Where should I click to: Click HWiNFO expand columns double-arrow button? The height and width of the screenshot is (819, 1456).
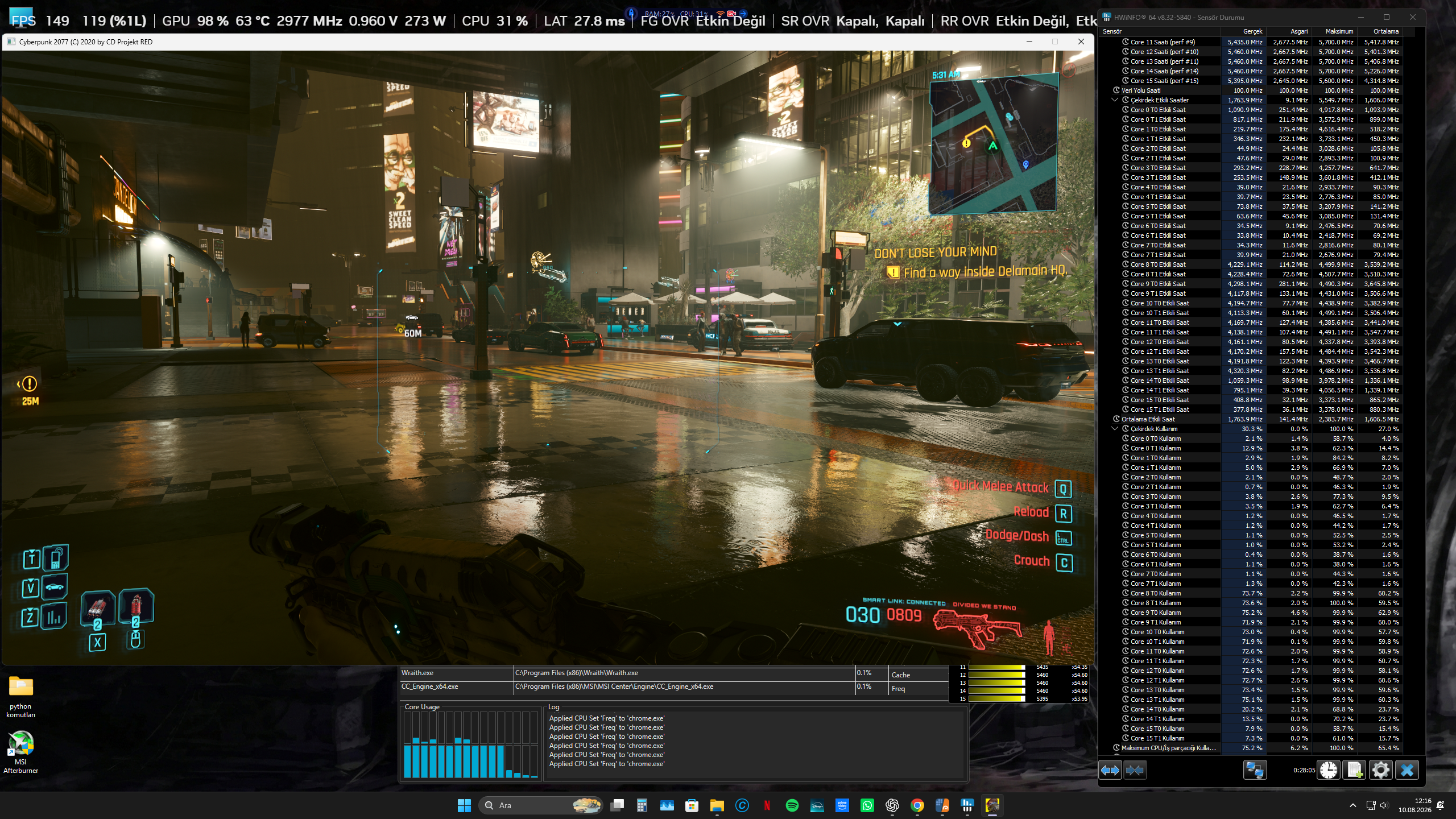point(1110,770)
